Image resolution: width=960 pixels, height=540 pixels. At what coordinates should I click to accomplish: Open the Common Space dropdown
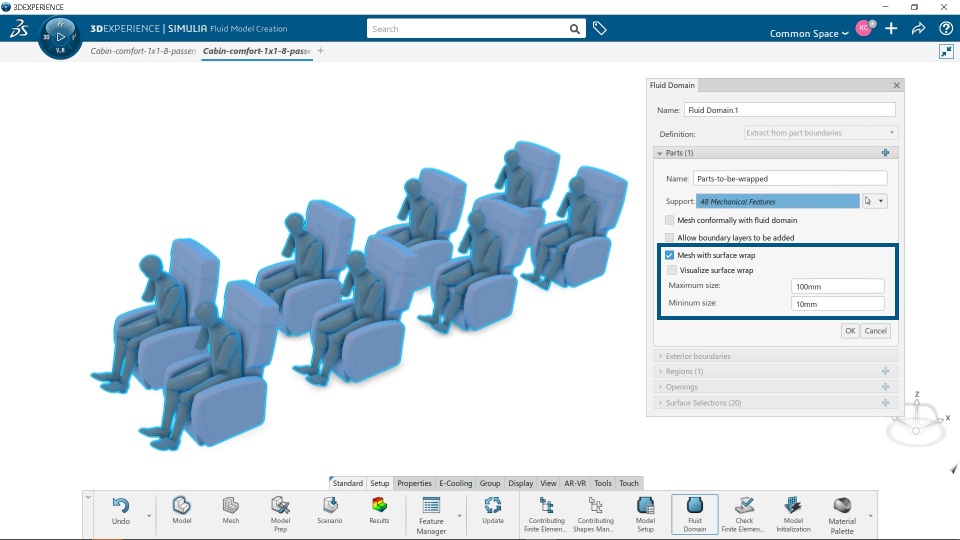pos(809,34)
